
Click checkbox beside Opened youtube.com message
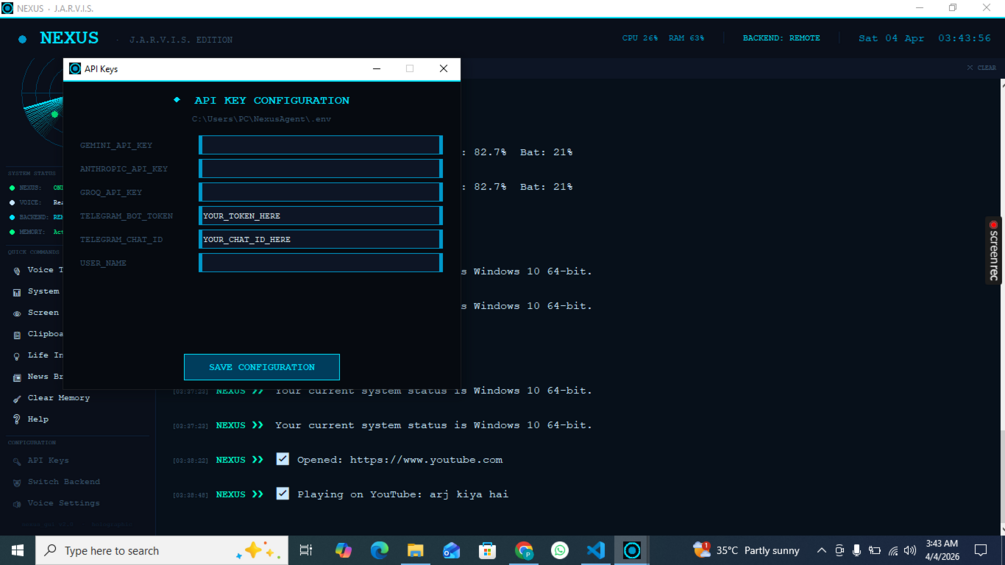click(x=282, y=459)
